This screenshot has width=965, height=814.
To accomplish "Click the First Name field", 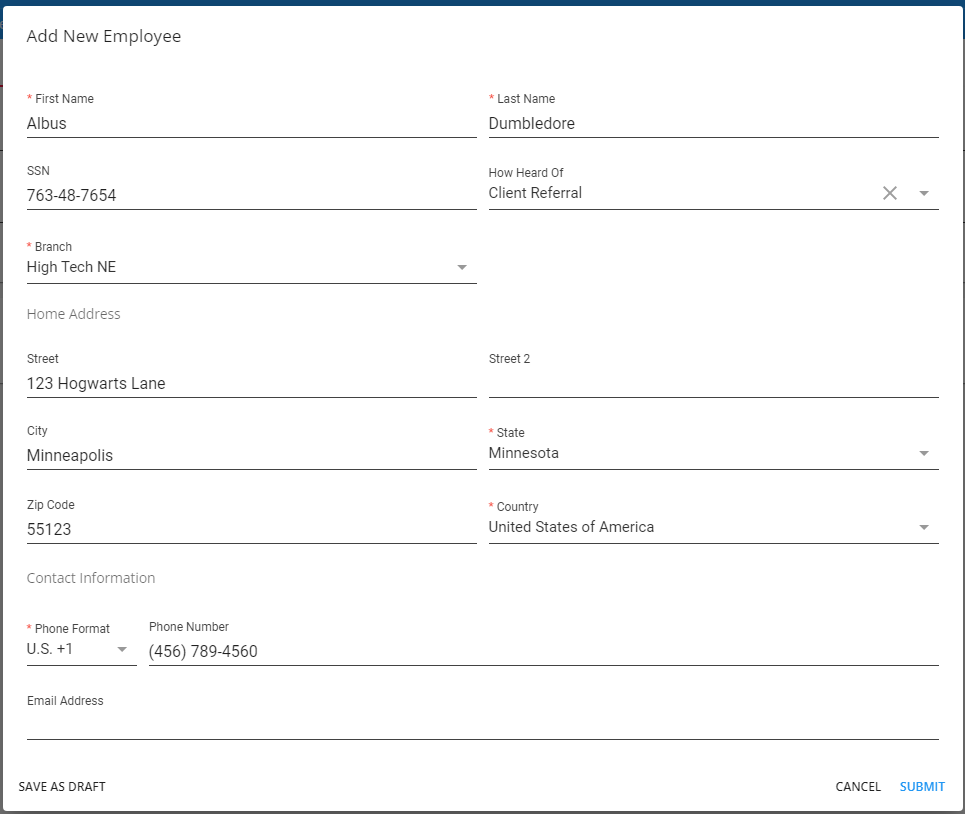I will 250,124.
